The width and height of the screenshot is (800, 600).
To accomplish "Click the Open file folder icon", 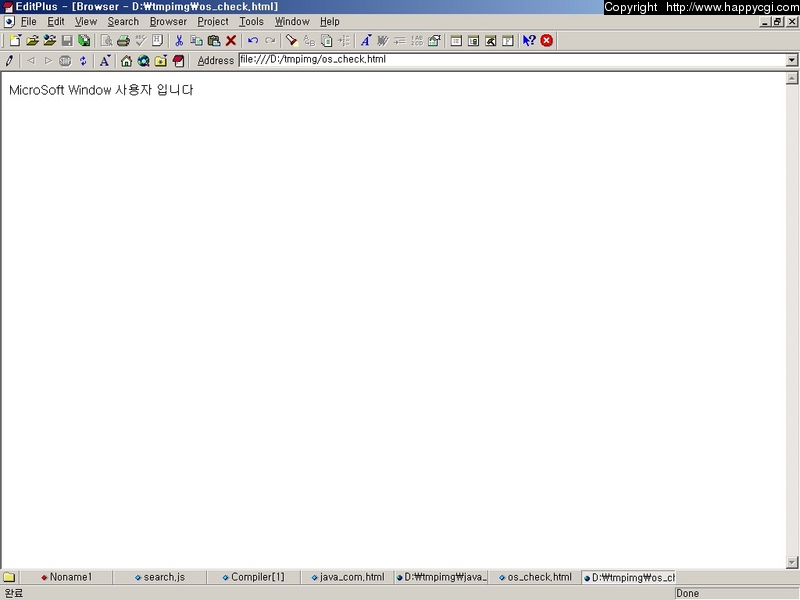I will [x=32, y=41].
